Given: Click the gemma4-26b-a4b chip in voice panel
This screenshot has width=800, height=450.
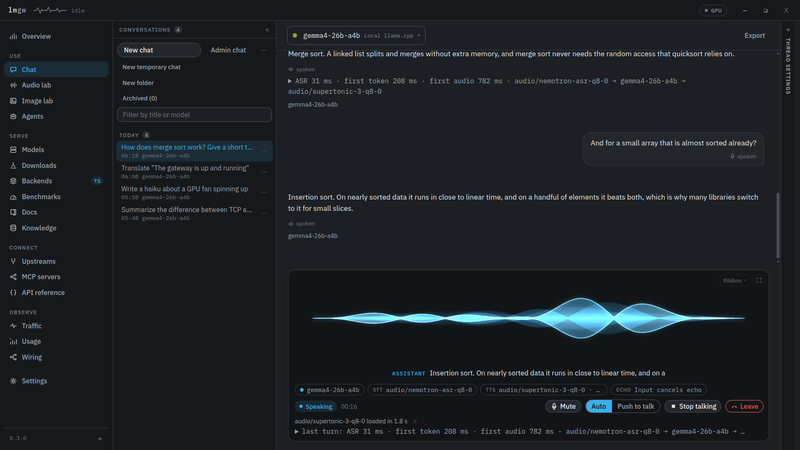Looking at the screenshot, I should click(x=330, y=390).
